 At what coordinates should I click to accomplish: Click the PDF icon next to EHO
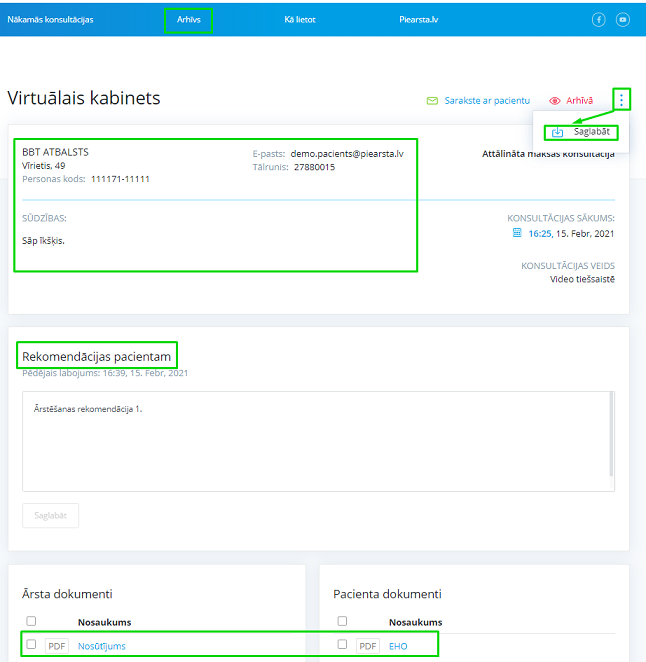pyautogui.click(x=368, y=646)
